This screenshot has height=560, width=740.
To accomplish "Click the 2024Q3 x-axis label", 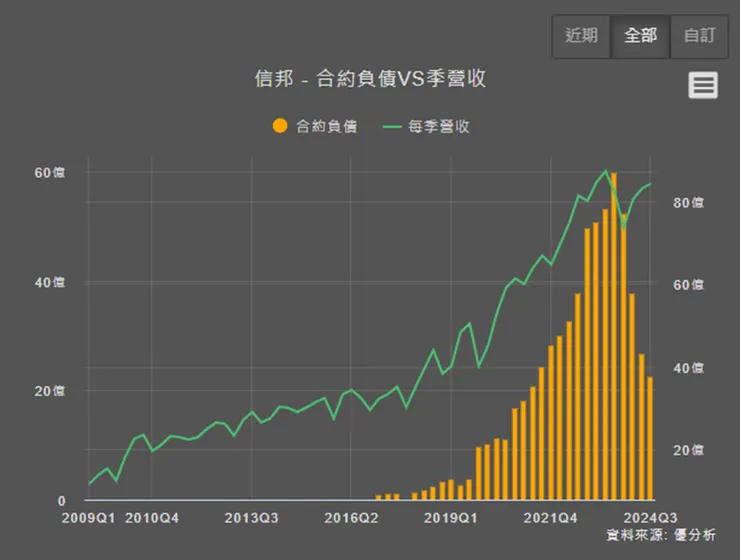I will click(x=650, y=518).
